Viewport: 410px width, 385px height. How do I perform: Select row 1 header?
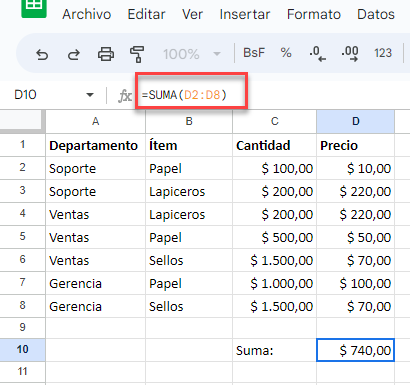(x=22, y=145)
